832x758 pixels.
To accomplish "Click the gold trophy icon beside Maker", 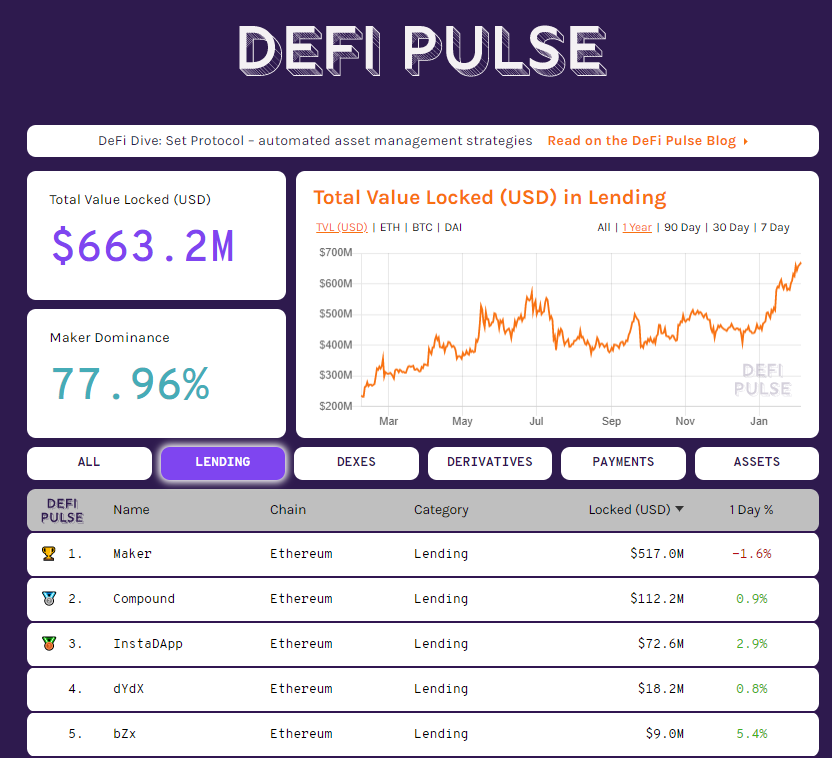I will pyautogui.click(x=49, y=554).
